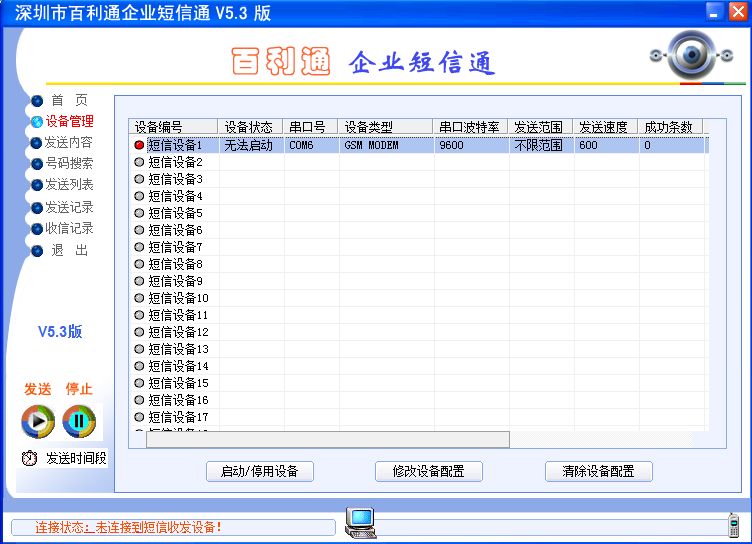752x544 pixels.
Task: Click the 启动/停用设备 button
Action: [x=260, y=472]
